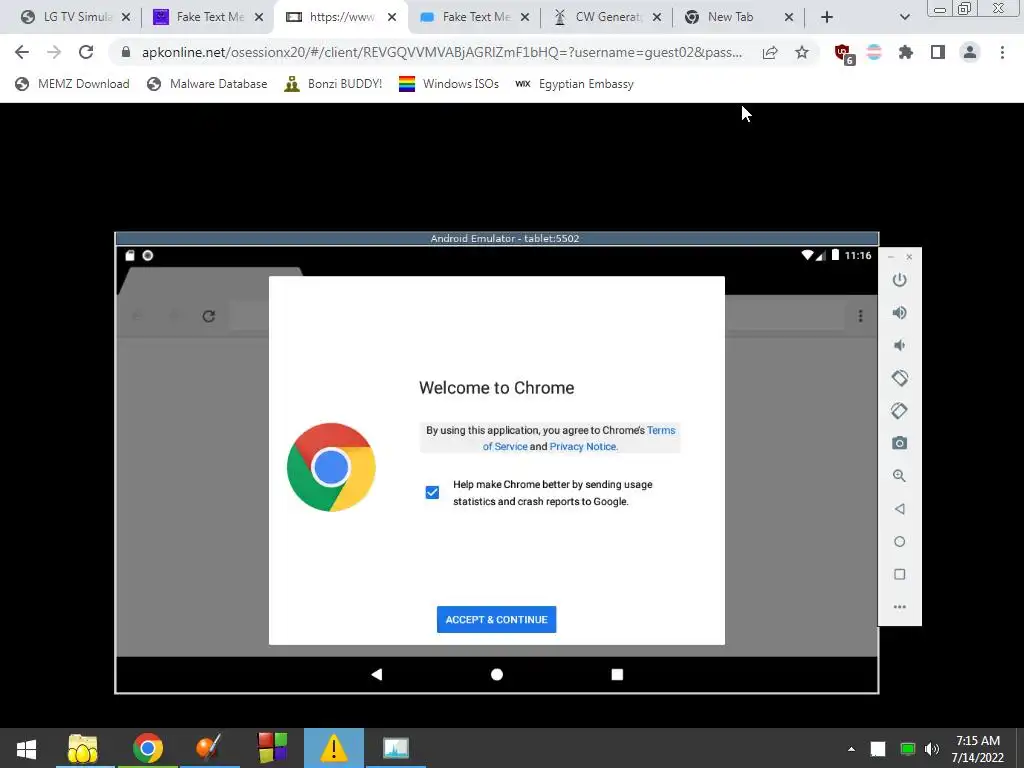Click the emulator sidebar home circle icon

coord(899,541)
